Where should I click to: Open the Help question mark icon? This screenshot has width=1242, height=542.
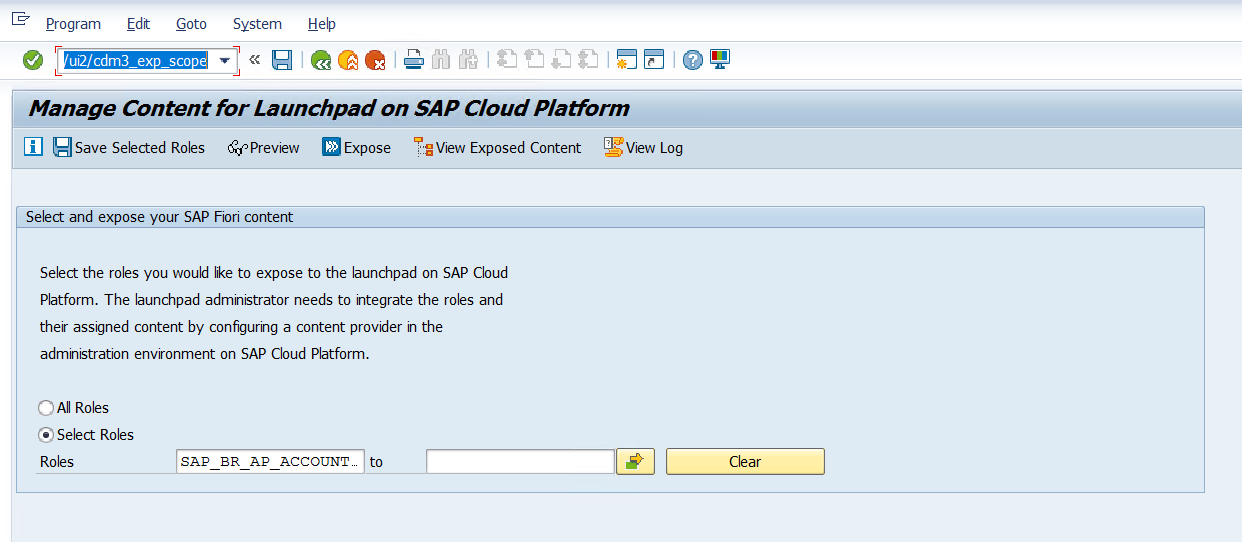(x=692, y=61)
